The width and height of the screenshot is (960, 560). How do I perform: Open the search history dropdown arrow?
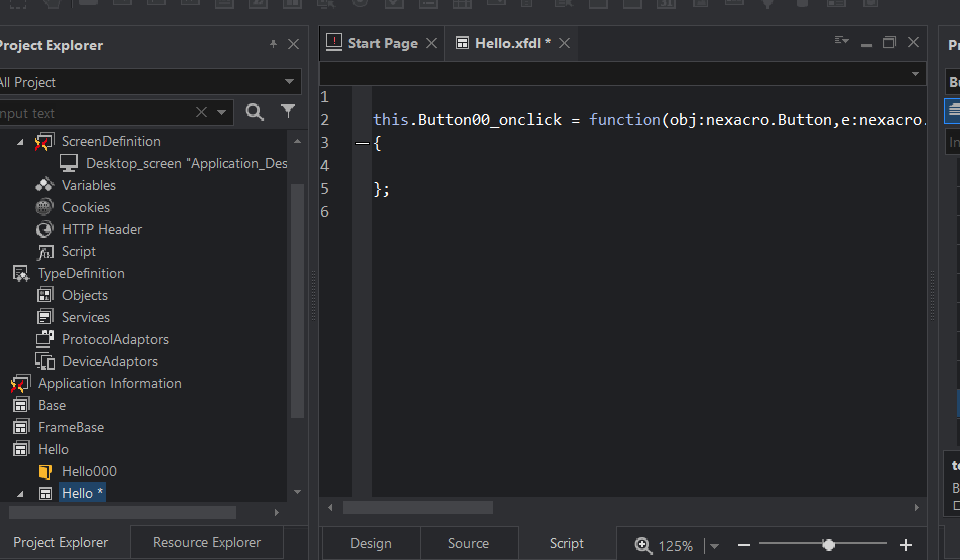(x=222, y=113)
